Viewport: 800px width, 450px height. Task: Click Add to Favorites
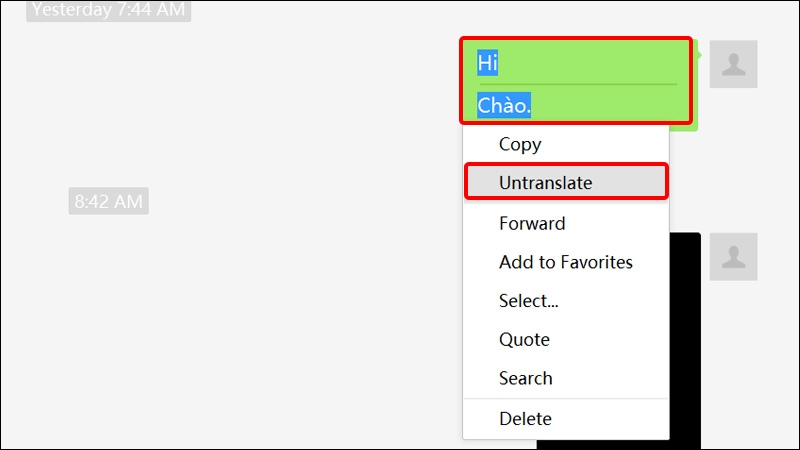click(566, 262)
